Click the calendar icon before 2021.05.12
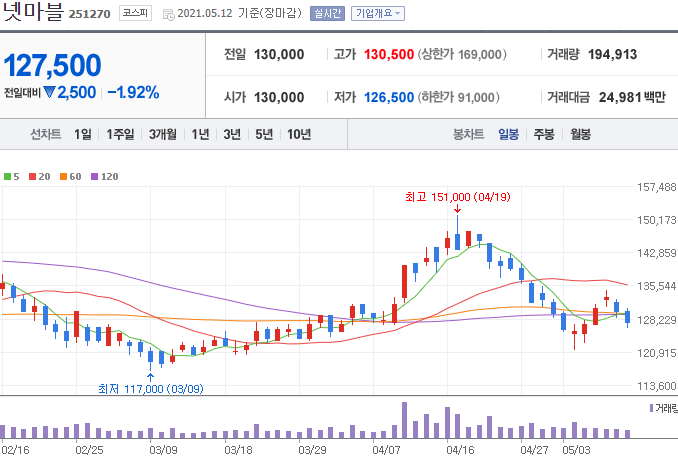The height and width of the screenshot is (462, 678). (168, 14)
